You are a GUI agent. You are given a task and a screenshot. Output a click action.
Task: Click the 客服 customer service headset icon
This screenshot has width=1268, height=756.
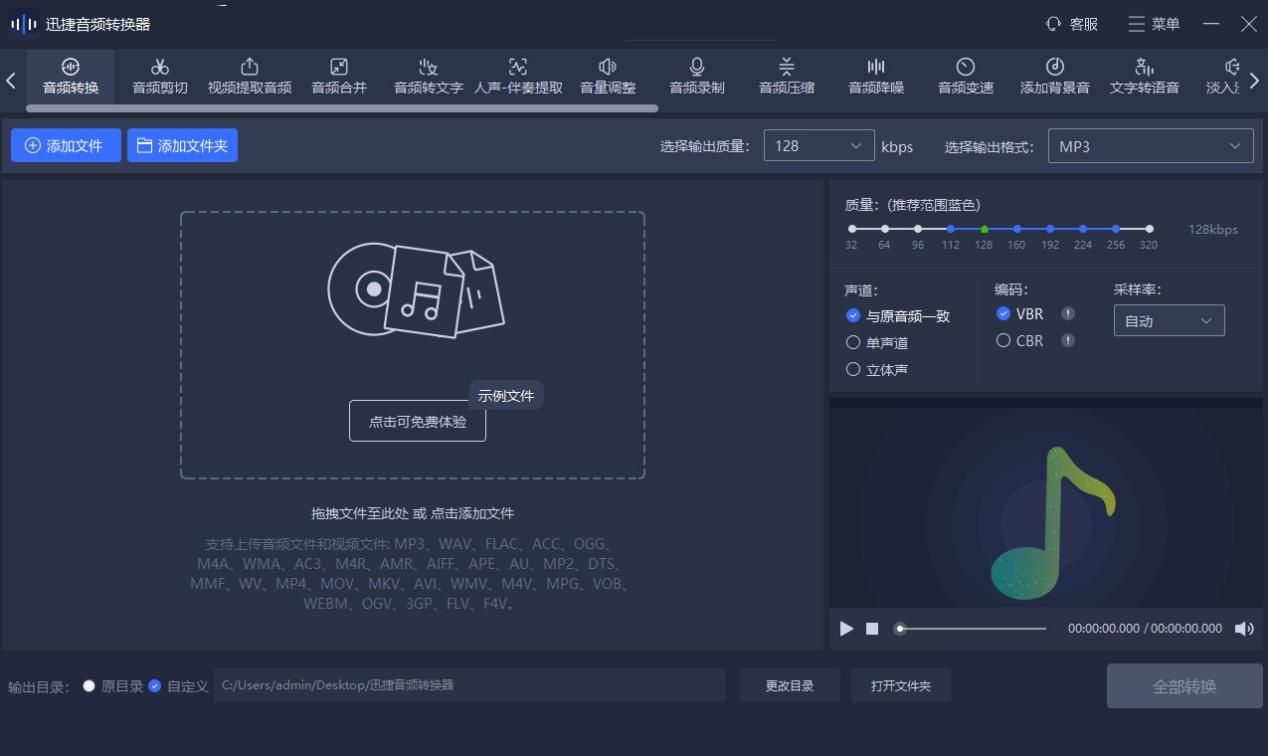pos(1053,24)
